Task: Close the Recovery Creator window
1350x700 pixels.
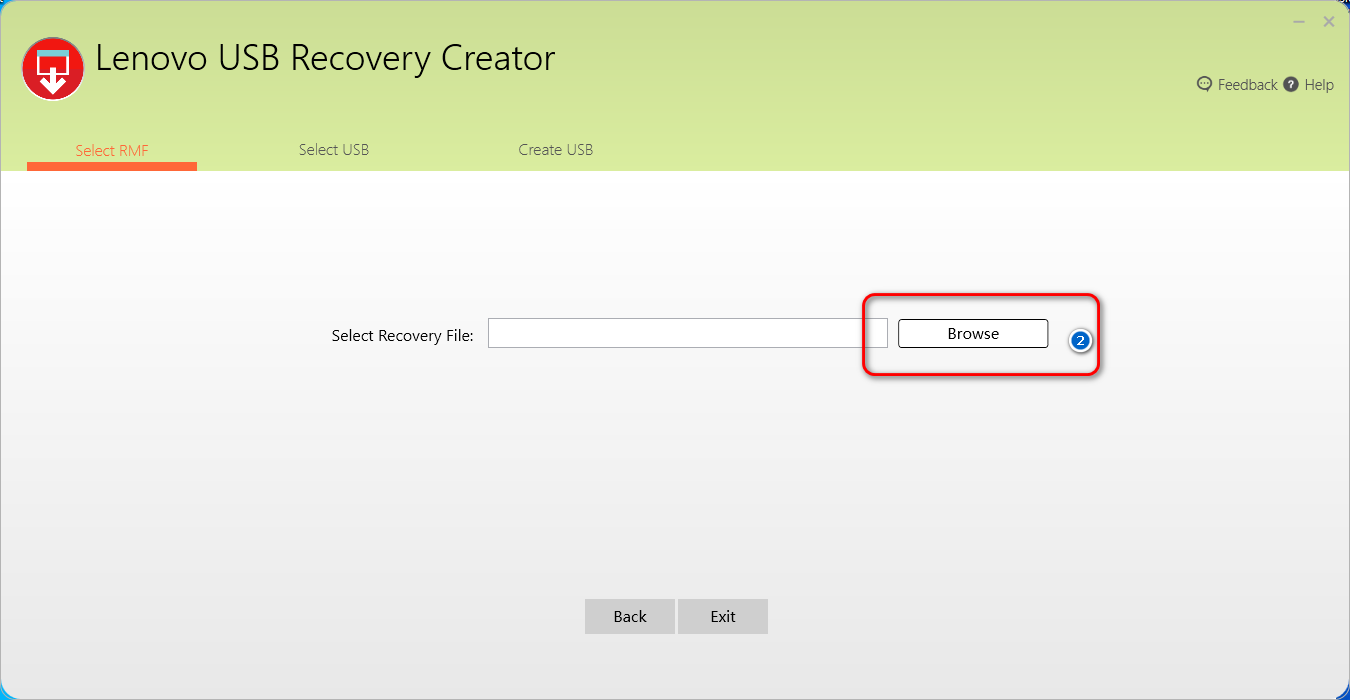Action: [x=1329, y=21]
